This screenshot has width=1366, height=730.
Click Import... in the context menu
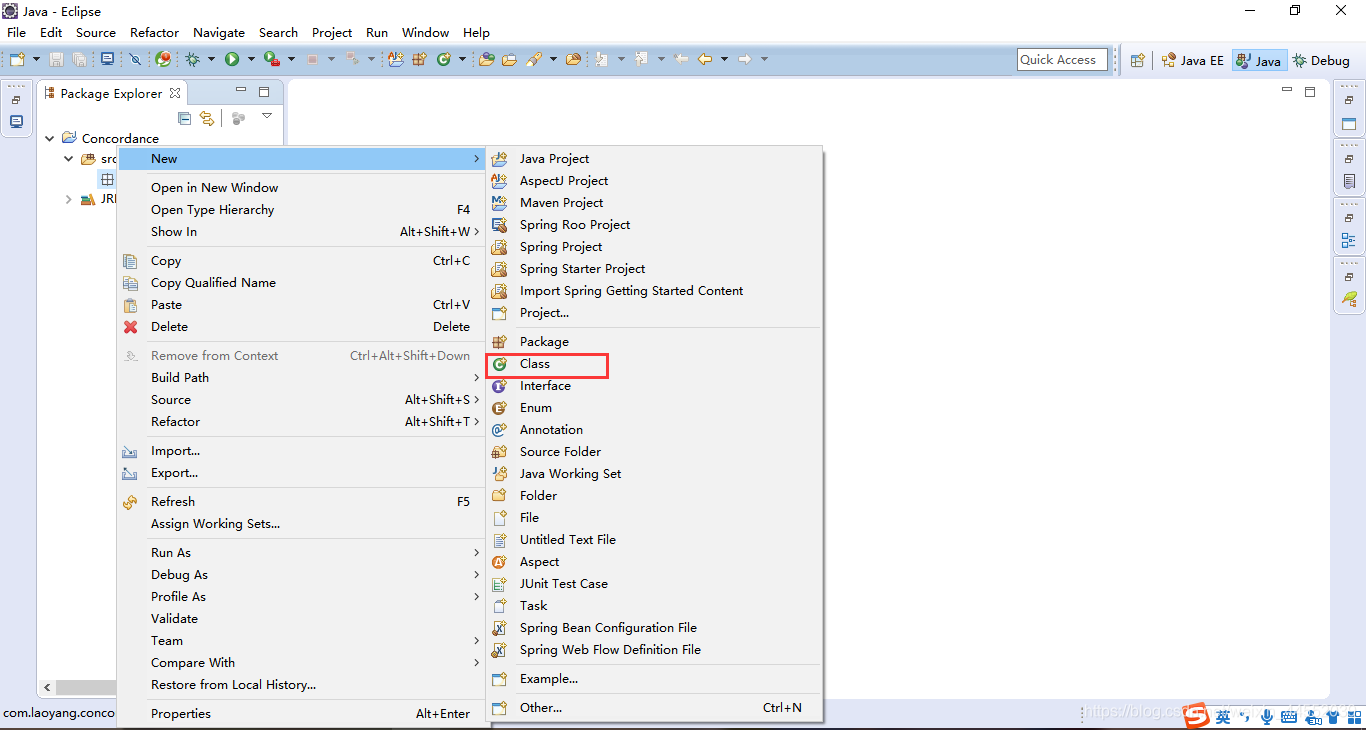point(301,451)
